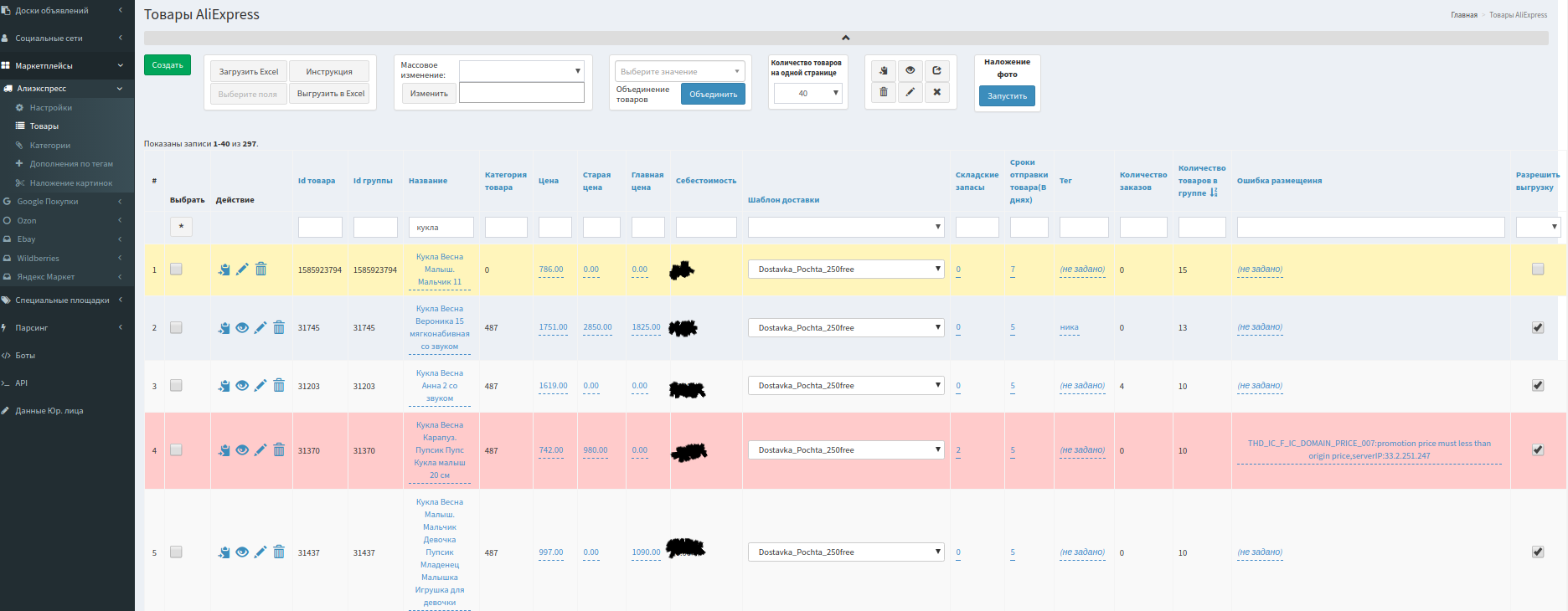Open items-per-page dropdown showing 40

coord(808,93)
